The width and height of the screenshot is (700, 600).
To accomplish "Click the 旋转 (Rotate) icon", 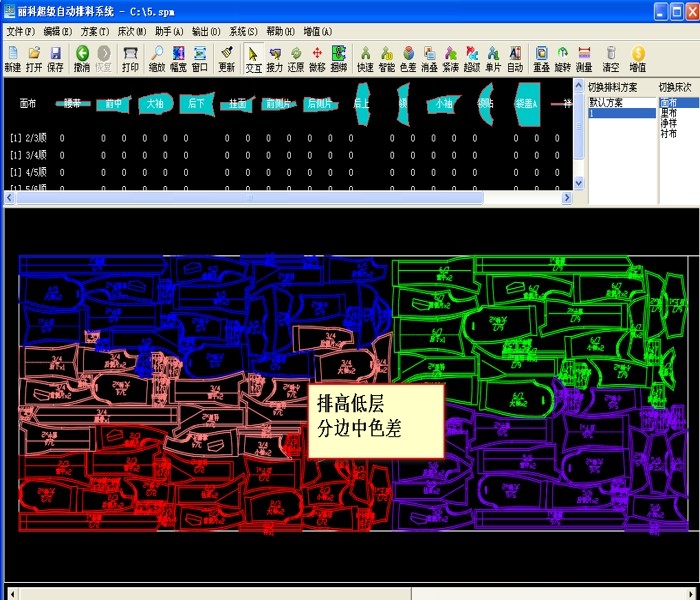I will click(562, 58).
